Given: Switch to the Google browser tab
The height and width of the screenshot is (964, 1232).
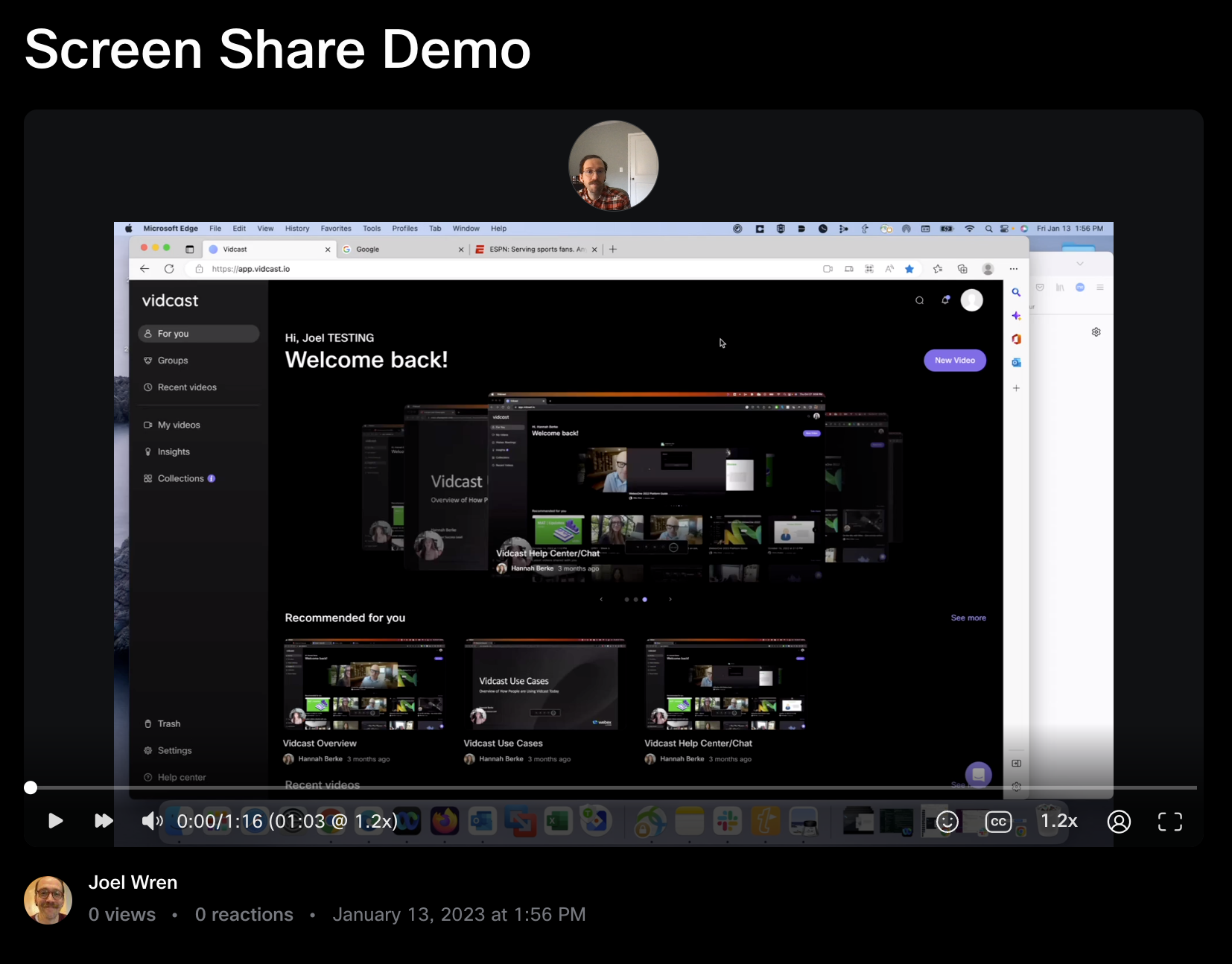Looking at the screenshot, I should (402, 250).
